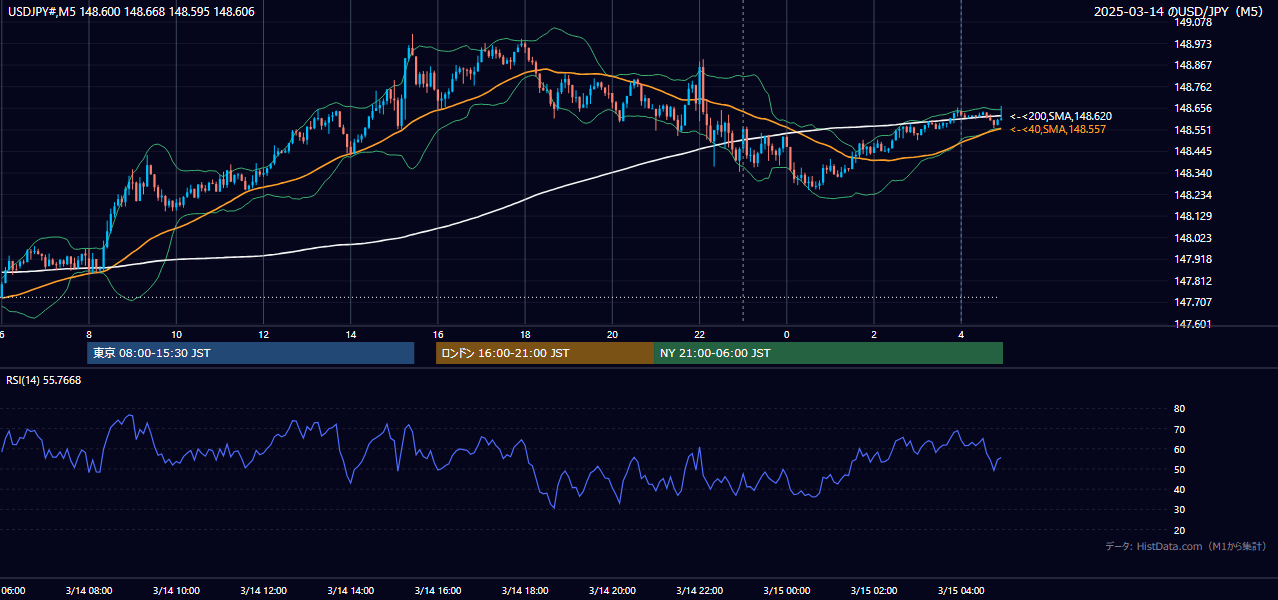
Task: Click the RSI 30 level label
Action: (x=1179, y=510)
